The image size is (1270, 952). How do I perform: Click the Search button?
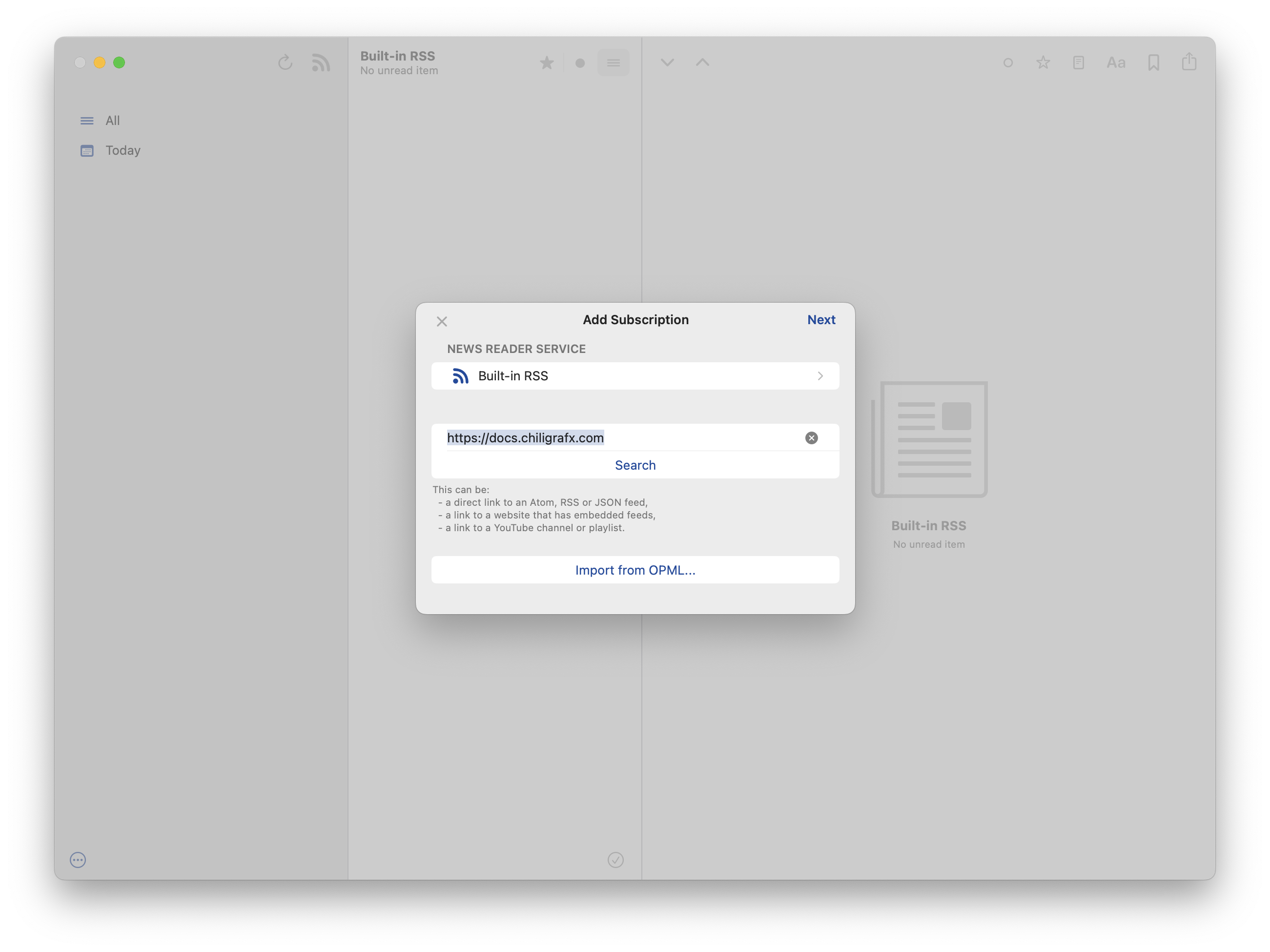pyautogui.click(x=635, y=465)
